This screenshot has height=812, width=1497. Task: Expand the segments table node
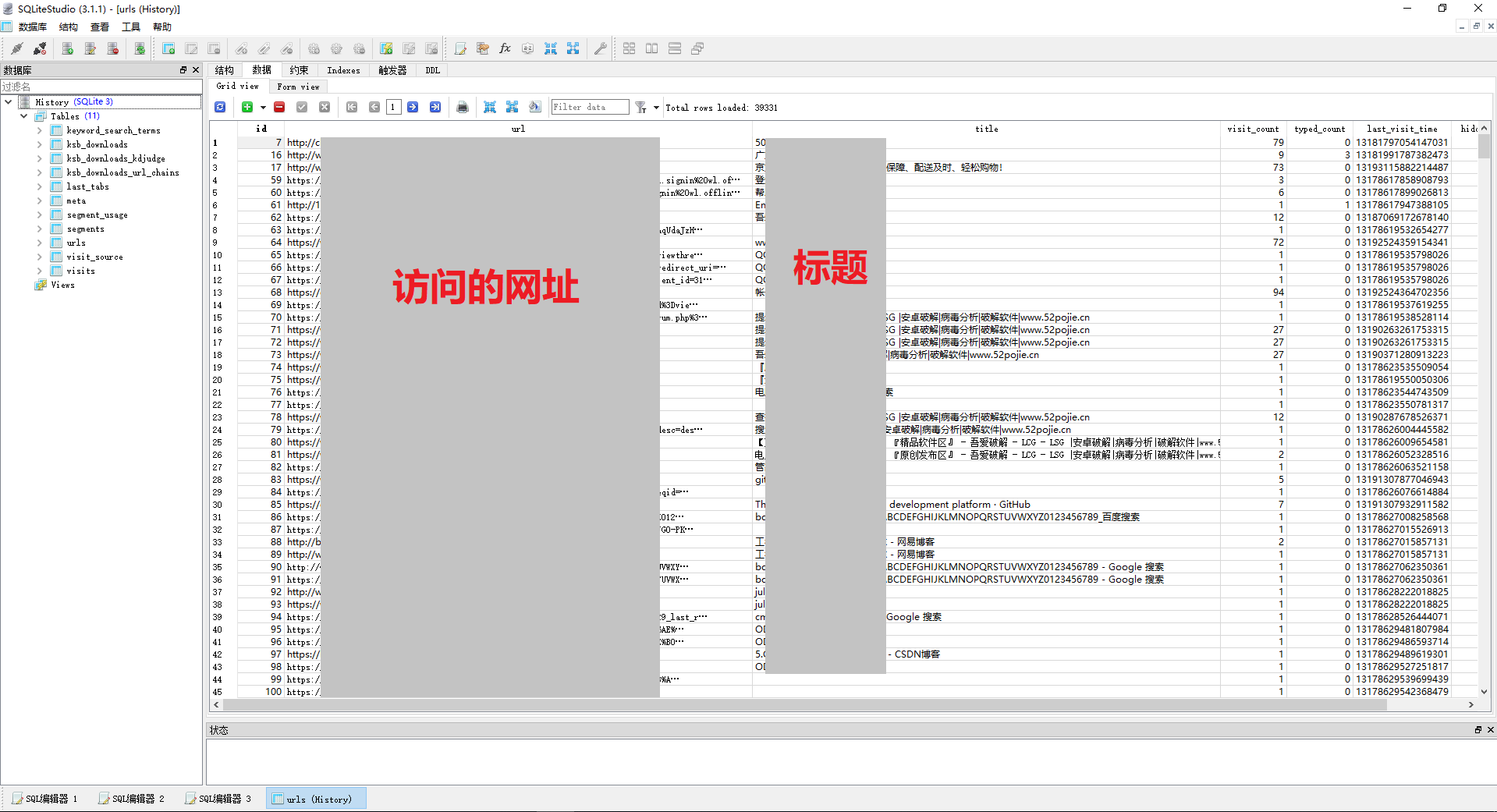tap(40, 229)
